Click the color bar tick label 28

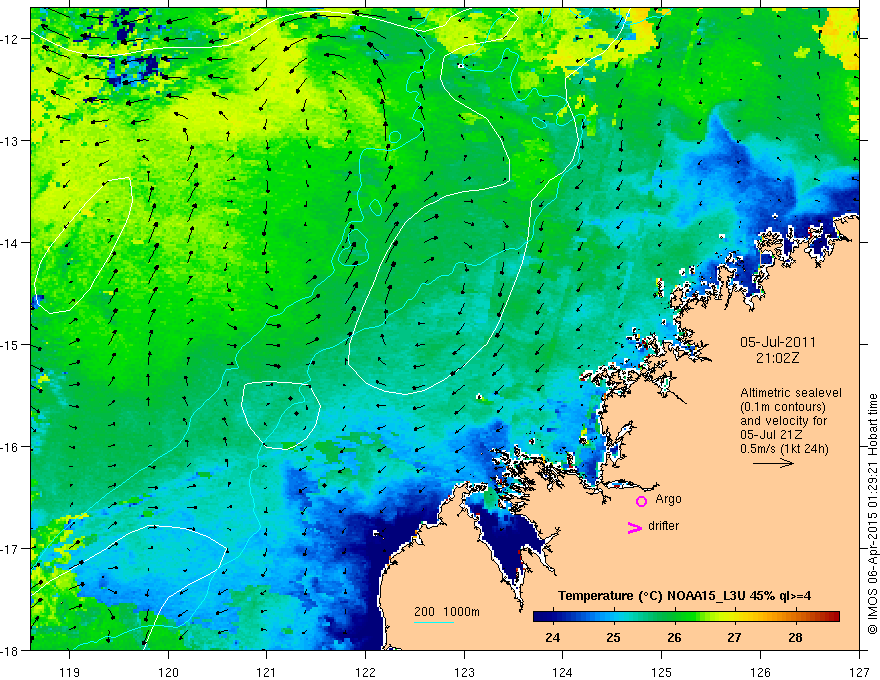click(795, 637)
